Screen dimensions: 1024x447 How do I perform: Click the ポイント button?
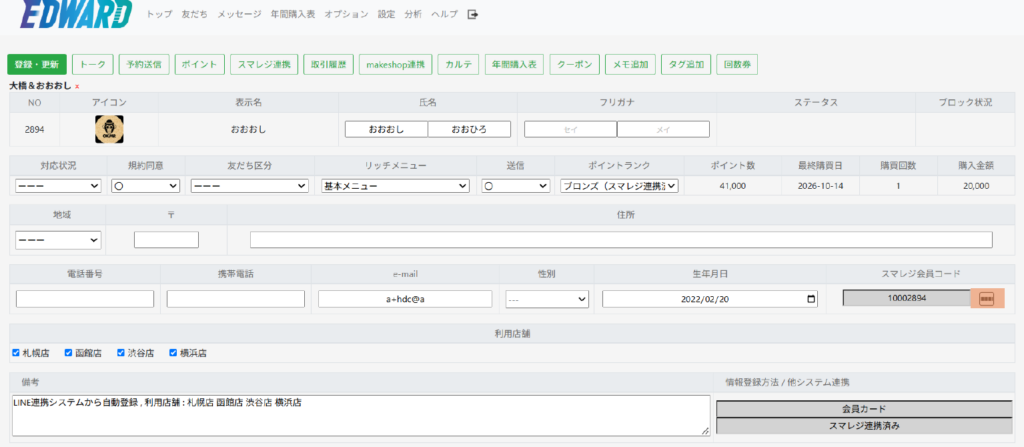(200, 64)
